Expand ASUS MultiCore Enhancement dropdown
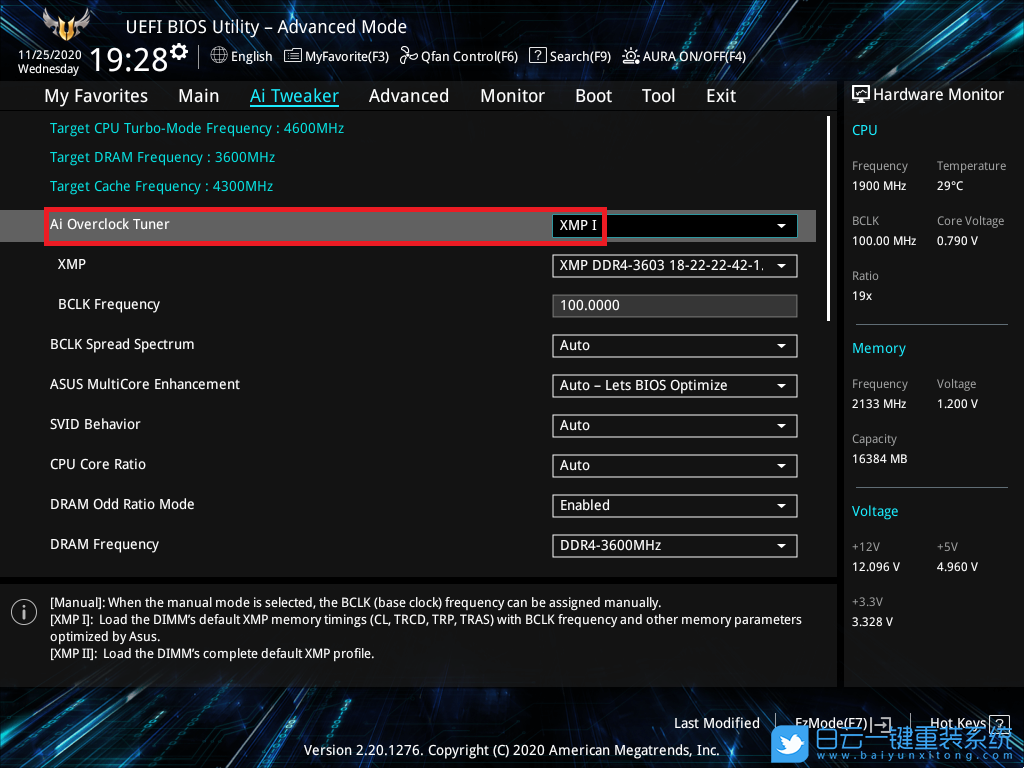The width and height of the screenshot is (1024, 768). 781,386
